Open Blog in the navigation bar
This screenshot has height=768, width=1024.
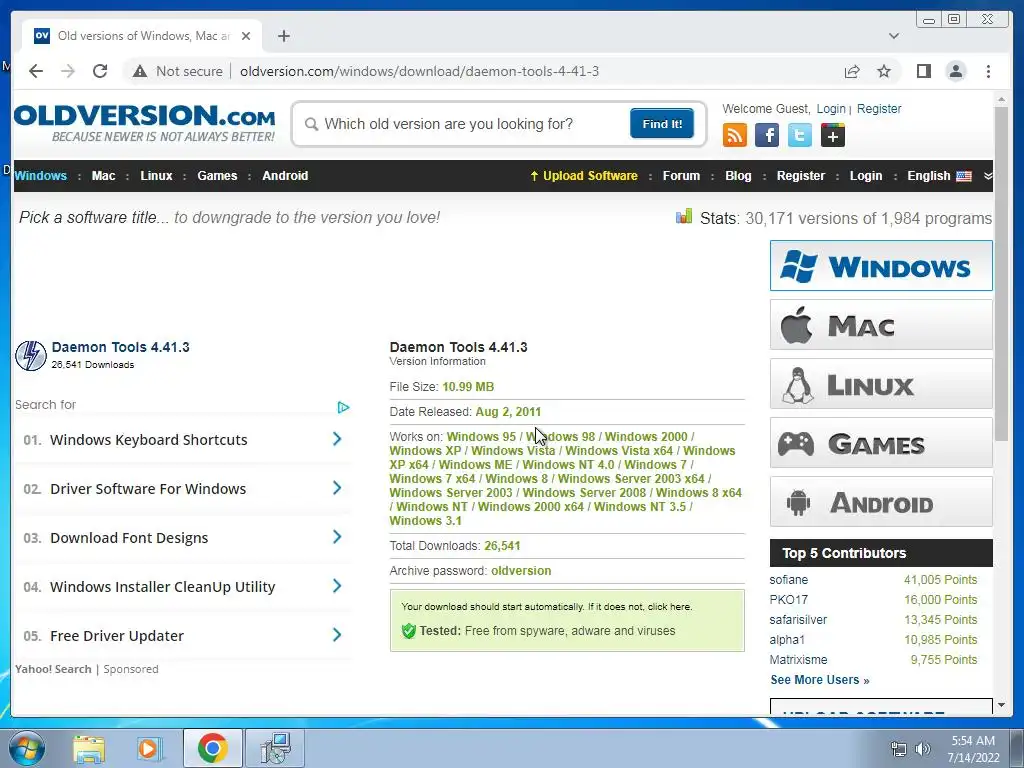coord(738,176)
